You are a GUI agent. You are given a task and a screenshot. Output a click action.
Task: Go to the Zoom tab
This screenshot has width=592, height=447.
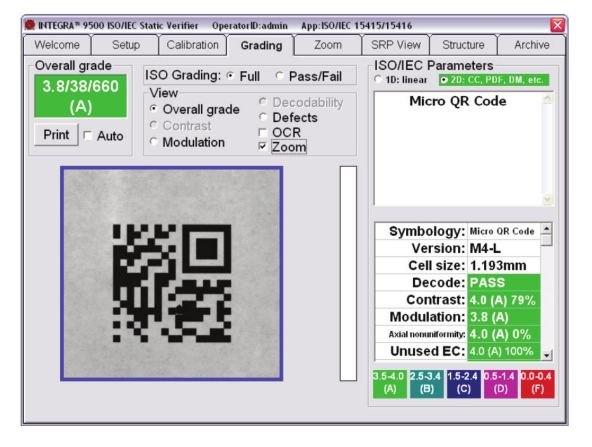pos(328,45)
